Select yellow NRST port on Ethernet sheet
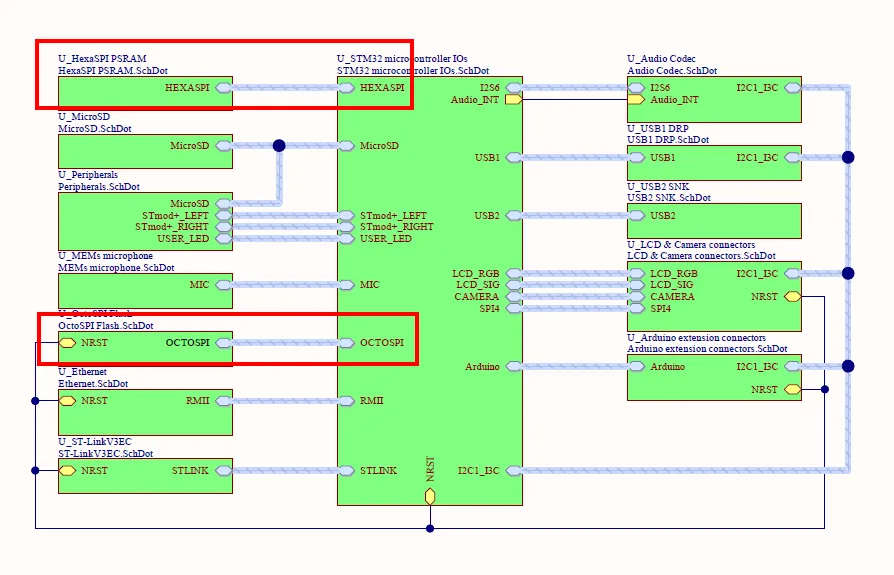894x575 pixels. [x=67, y=401]
